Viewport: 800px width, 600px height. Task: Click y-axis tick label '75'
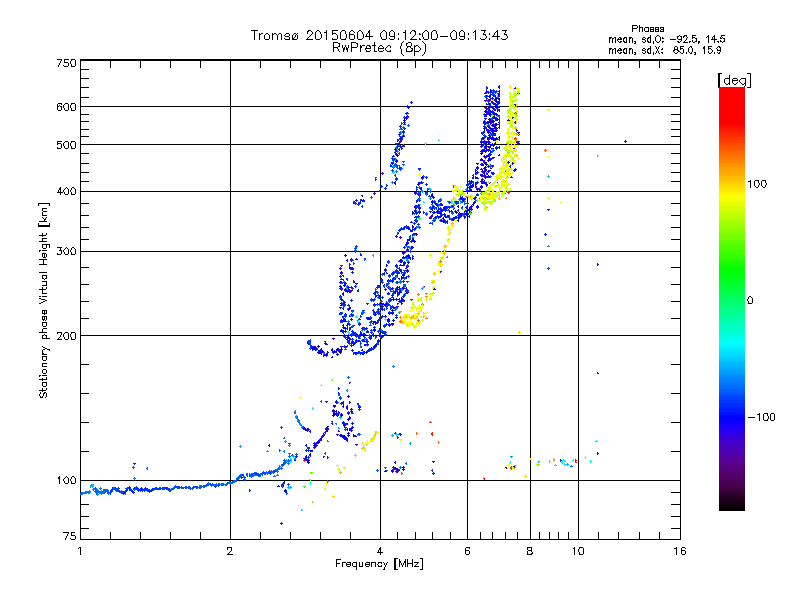(70, 536)
